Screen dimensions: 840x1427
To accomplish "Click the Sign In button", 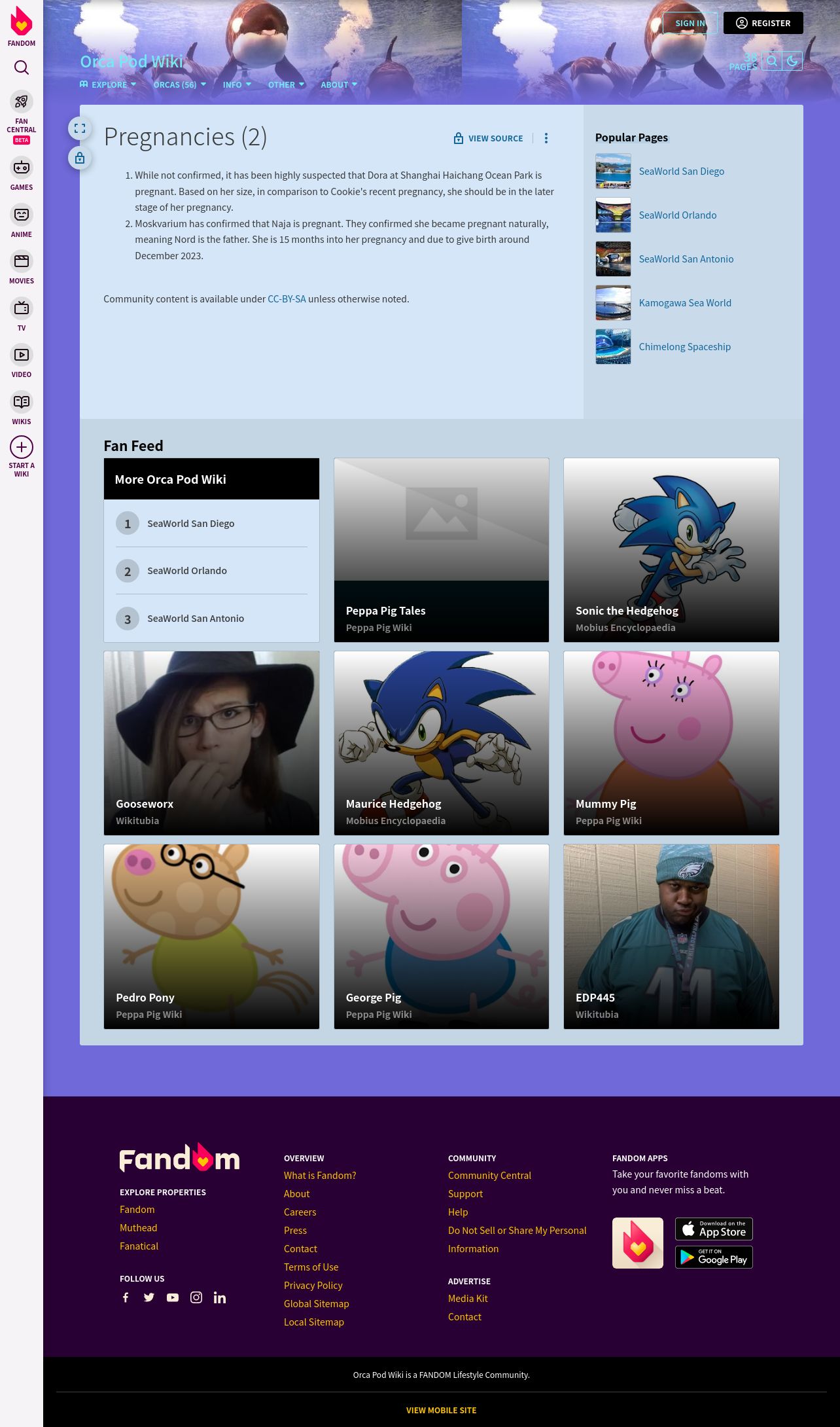I will (690, 23).
